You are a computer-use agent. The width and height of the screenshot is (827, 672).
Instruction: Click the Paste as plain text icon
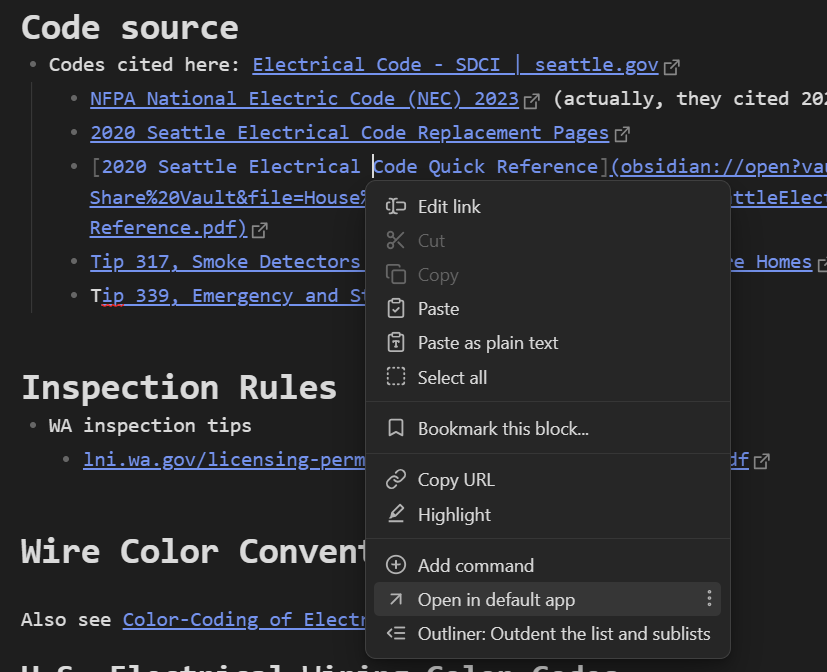[x=396, y=343]
